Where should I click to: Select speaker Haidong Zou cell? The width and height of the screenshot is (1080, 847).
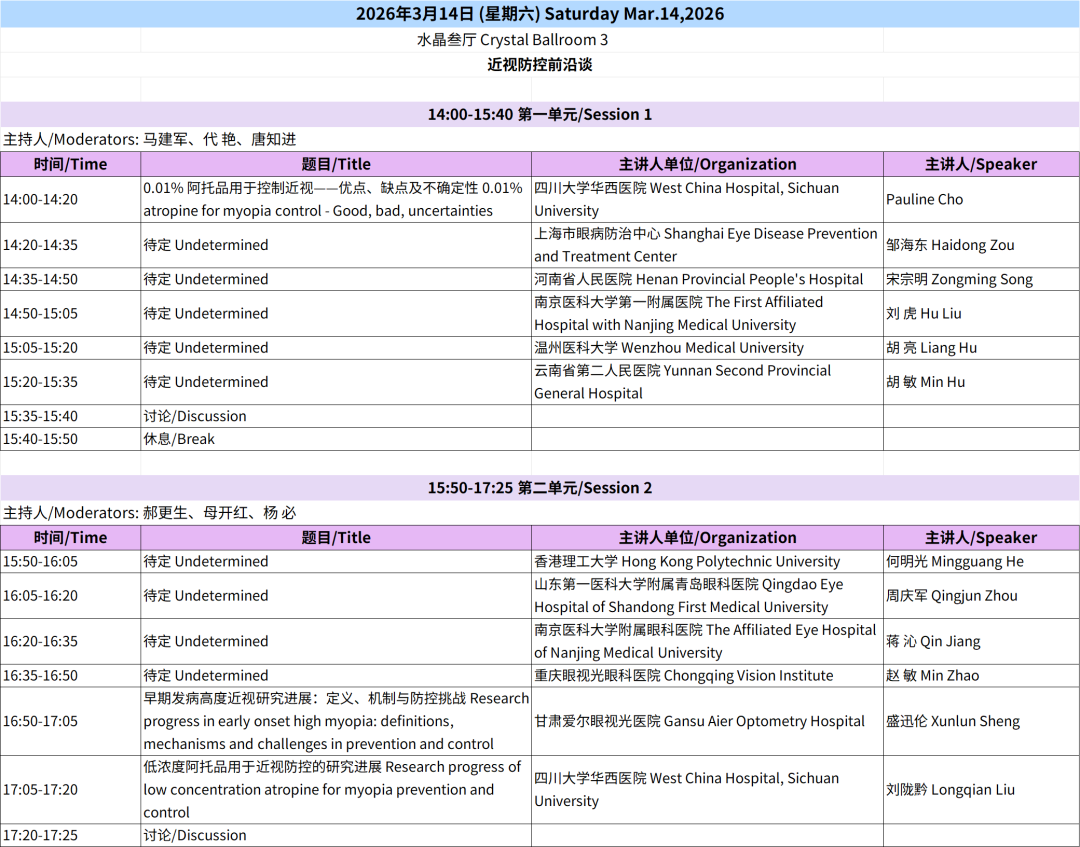pos(950,245)
